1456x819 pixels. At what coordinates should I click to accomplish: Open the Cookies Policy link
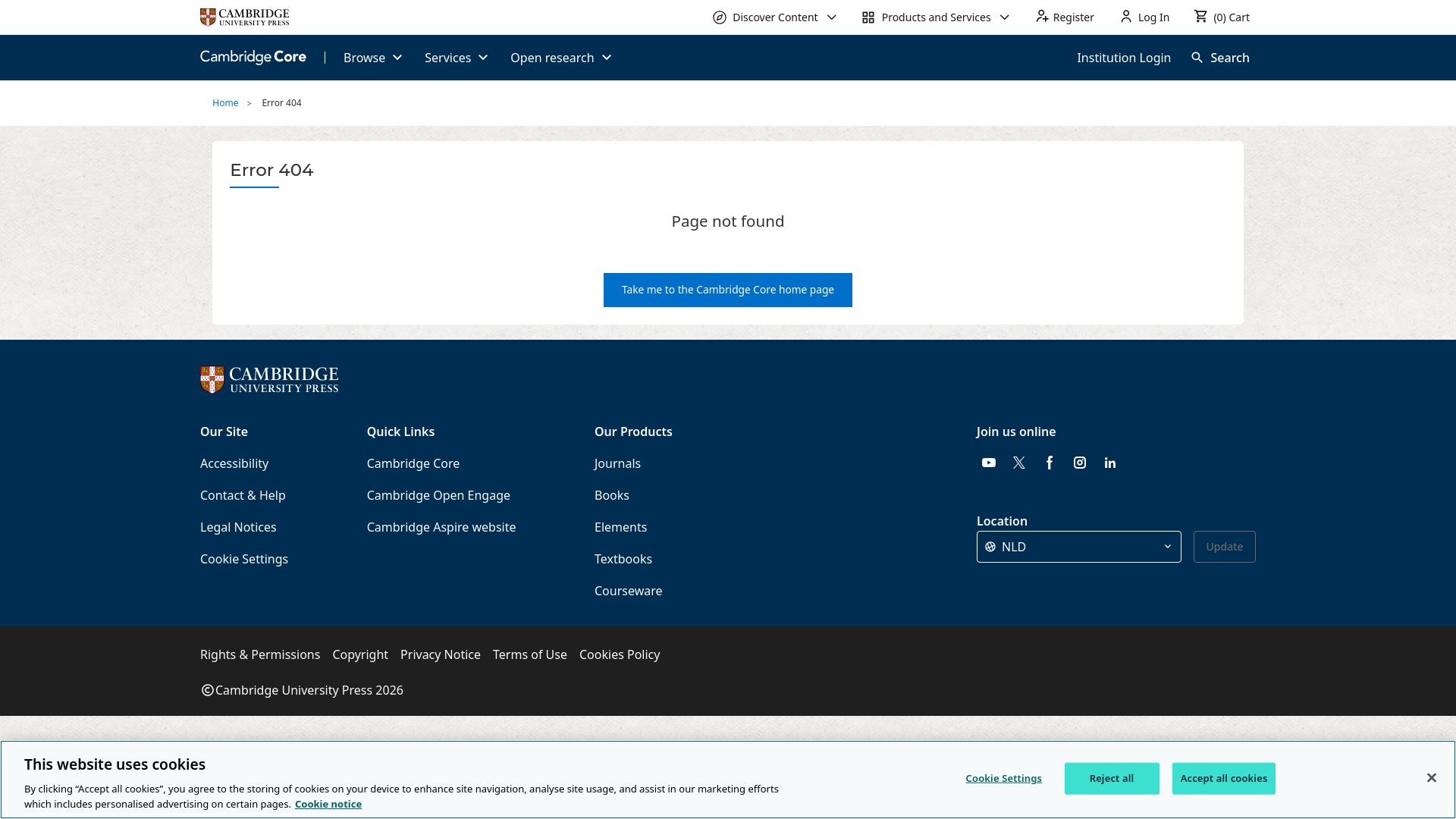coord(620,654)
